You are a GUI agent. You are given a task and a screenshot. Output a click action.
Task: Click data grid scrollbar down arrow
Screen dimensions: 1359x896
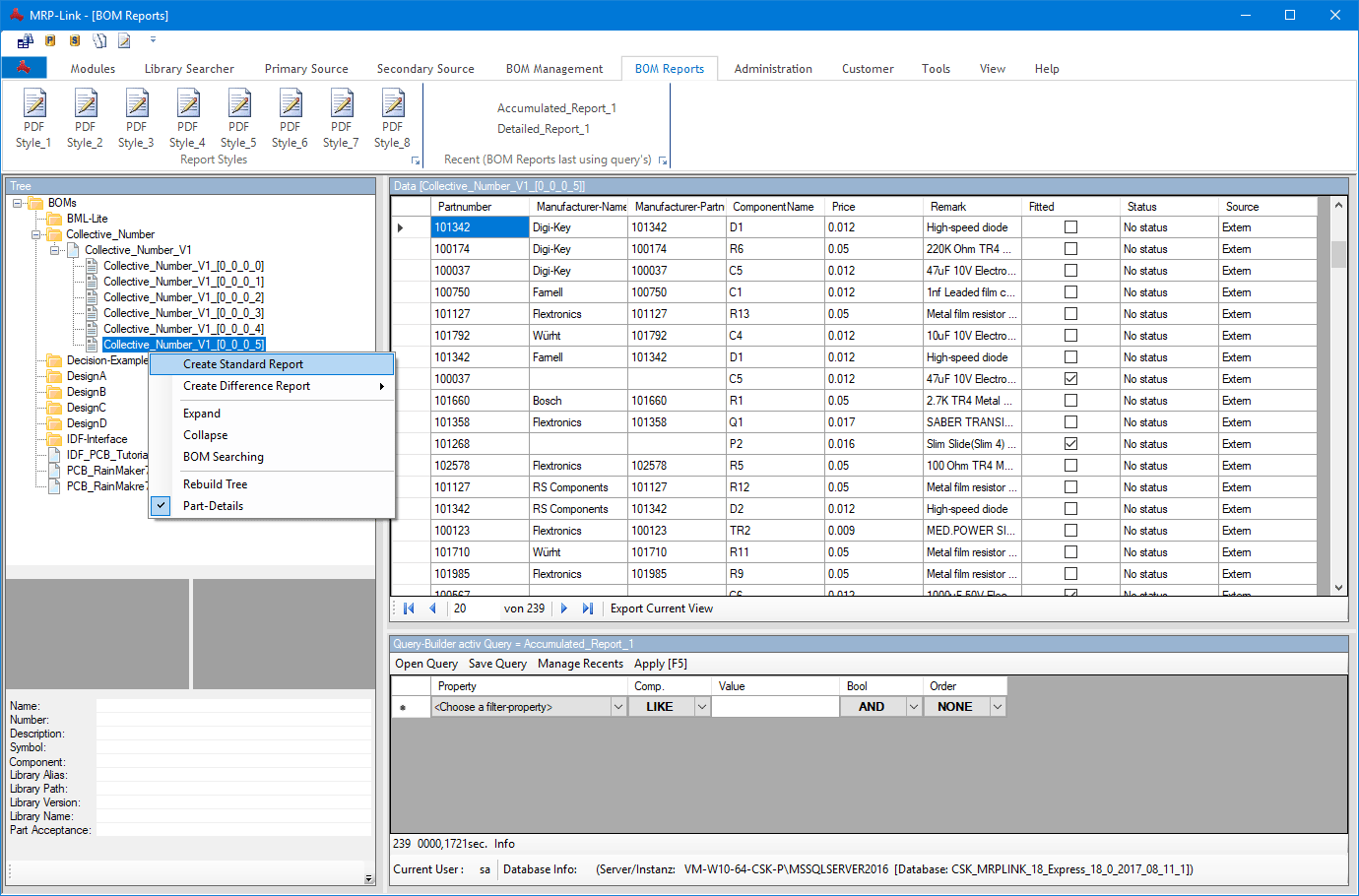tap(1338, 588)
